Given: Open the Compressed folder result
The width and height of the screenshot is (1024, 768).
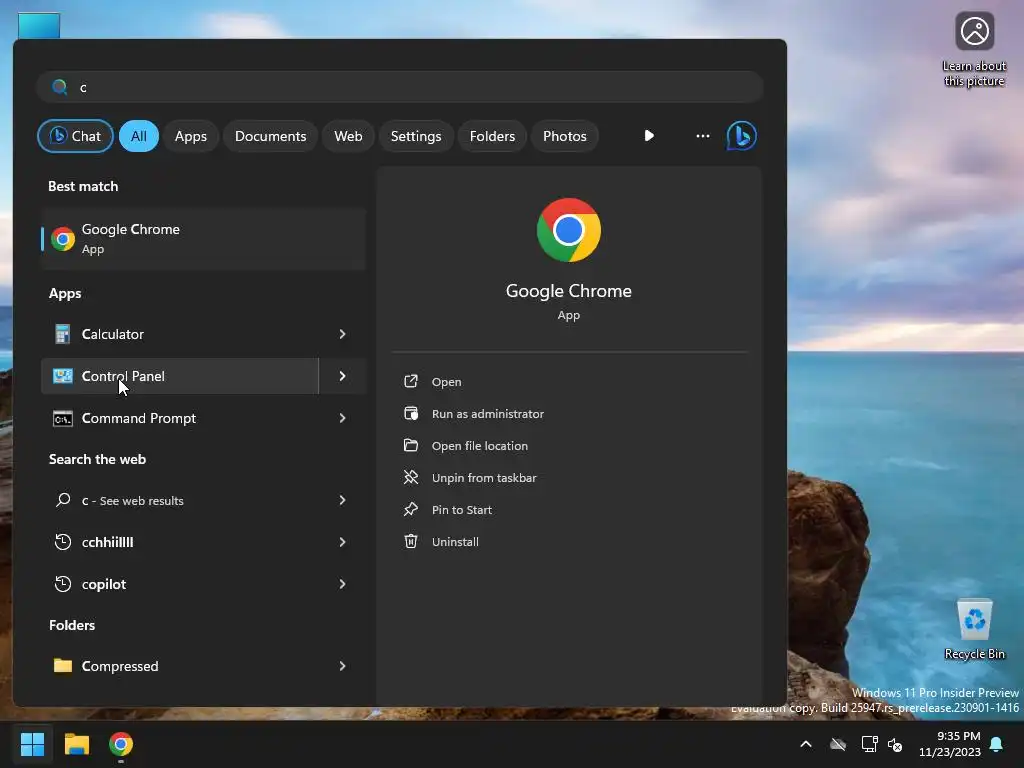Looking at the screenshot, I should click(x=180, y=666).
